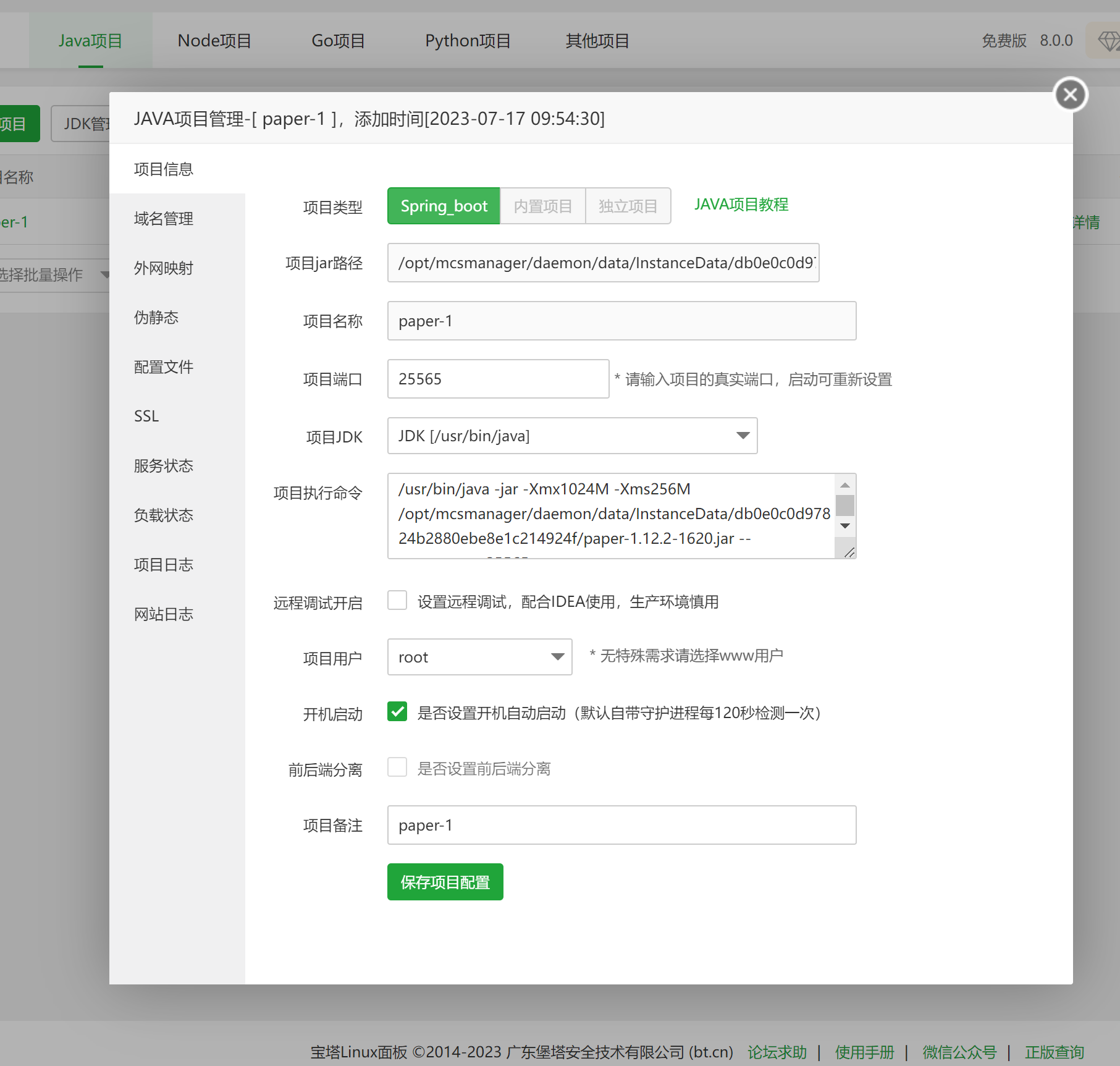Open 外网映射 in the sidebar
Screen dimensions: 1120x1066
(x=177, y=268)
